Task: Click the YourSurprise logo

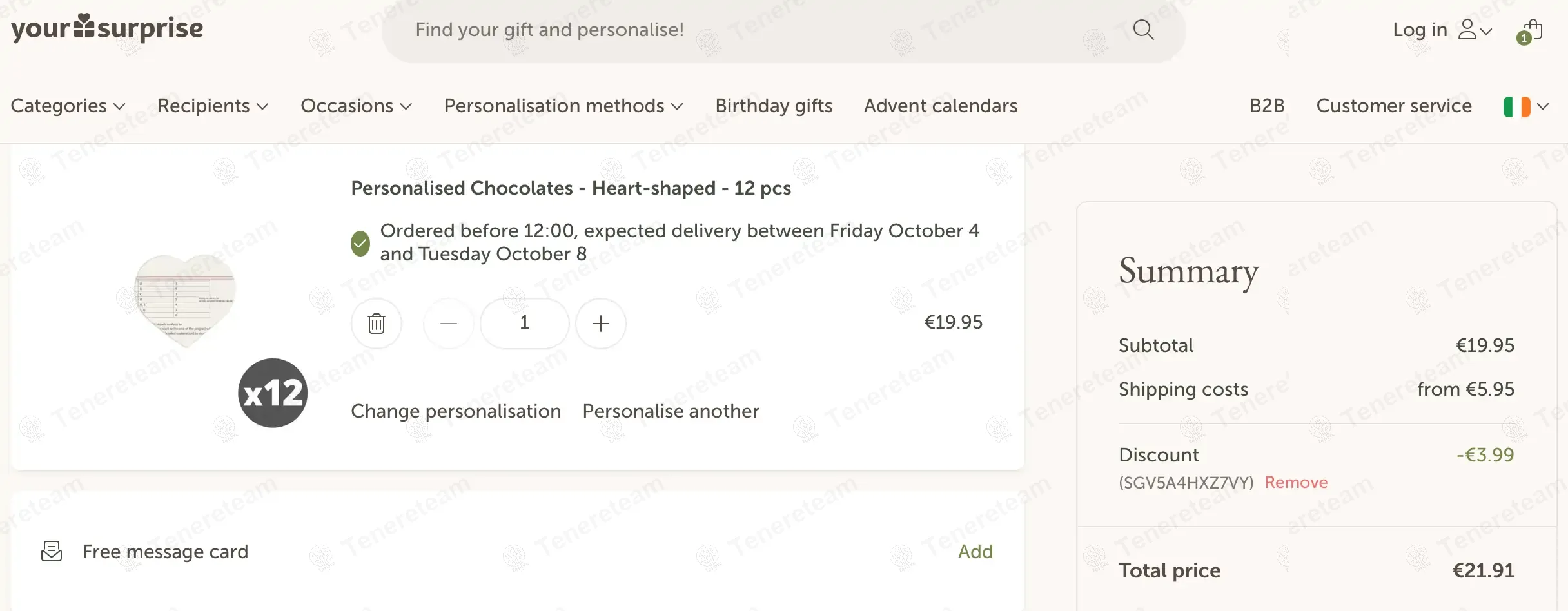Action: click(x=107, y=28)
